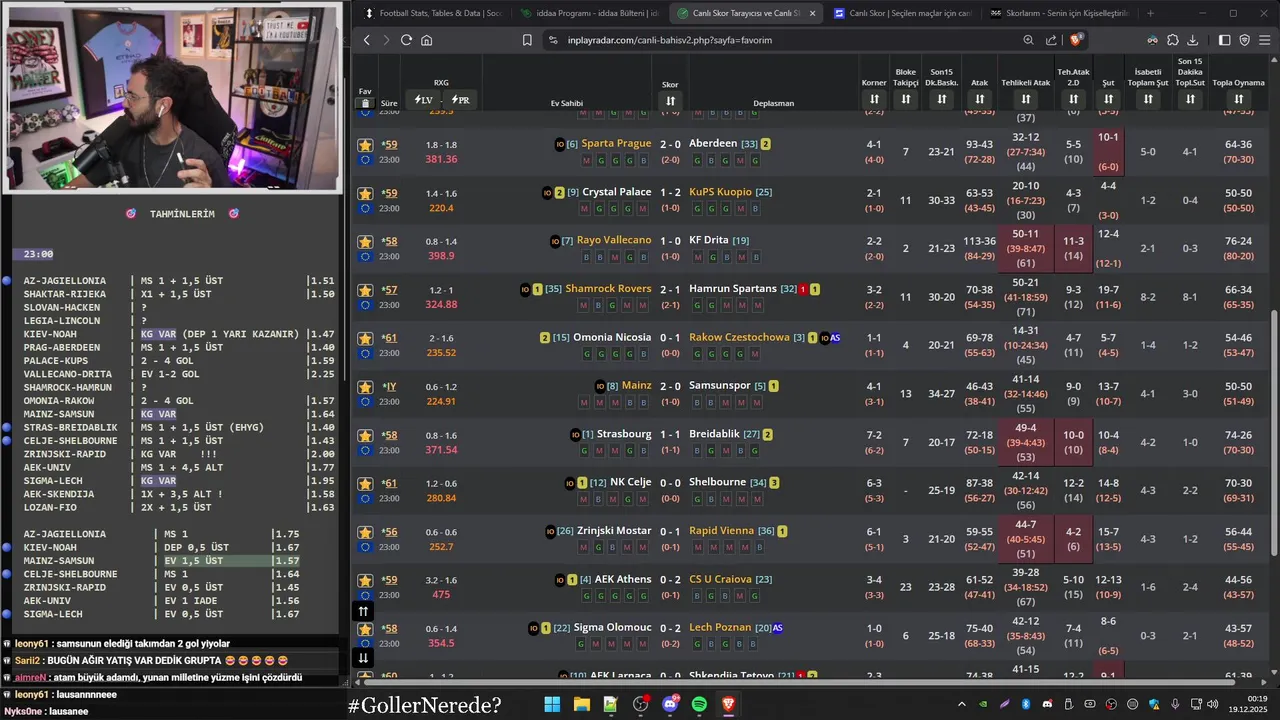Click the IO icon next to Sparta Prague

coord(560,144)
